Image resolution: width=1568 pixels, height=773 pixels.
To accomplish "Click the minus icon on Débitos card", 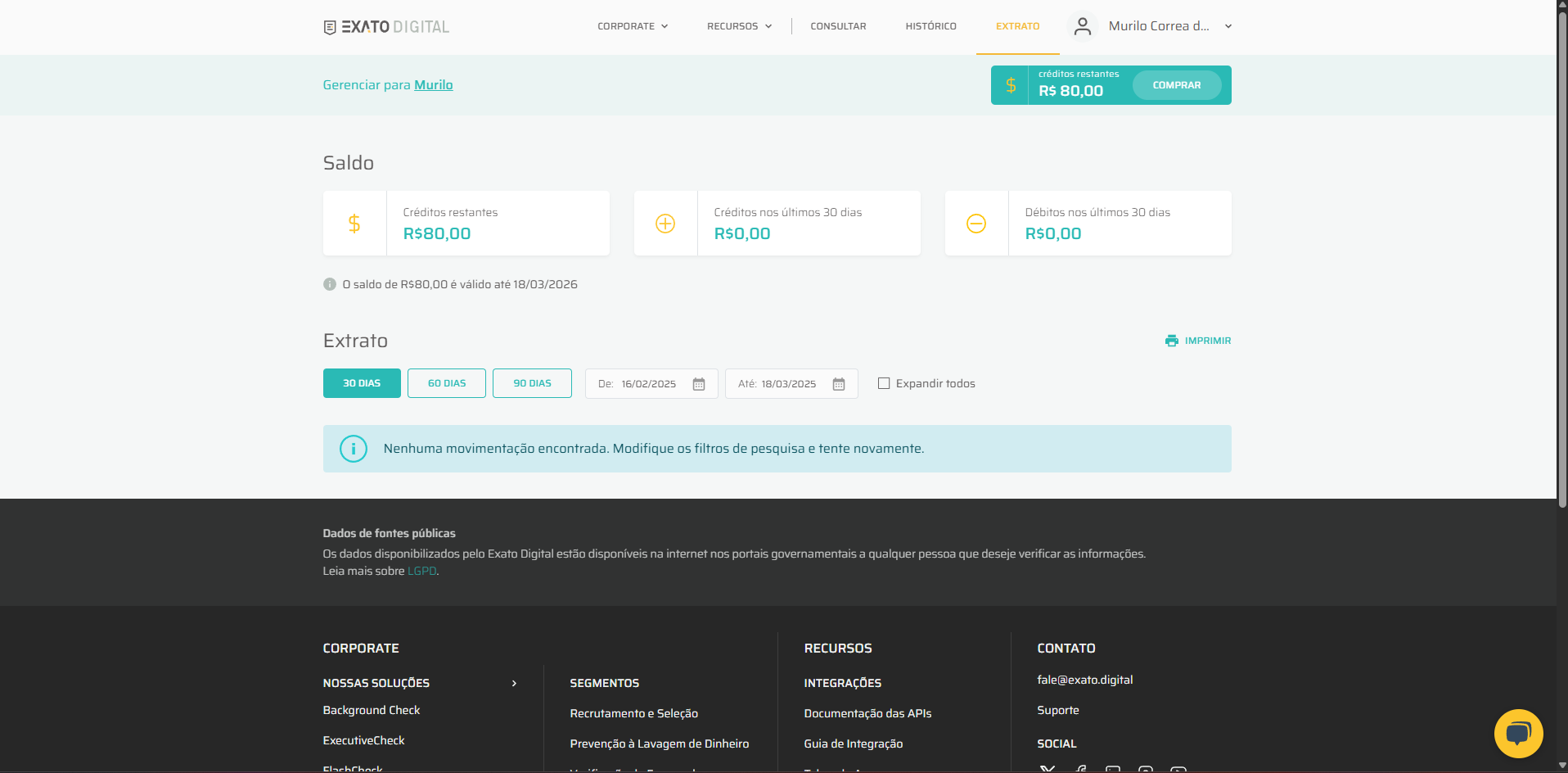I will click(976, 224).
